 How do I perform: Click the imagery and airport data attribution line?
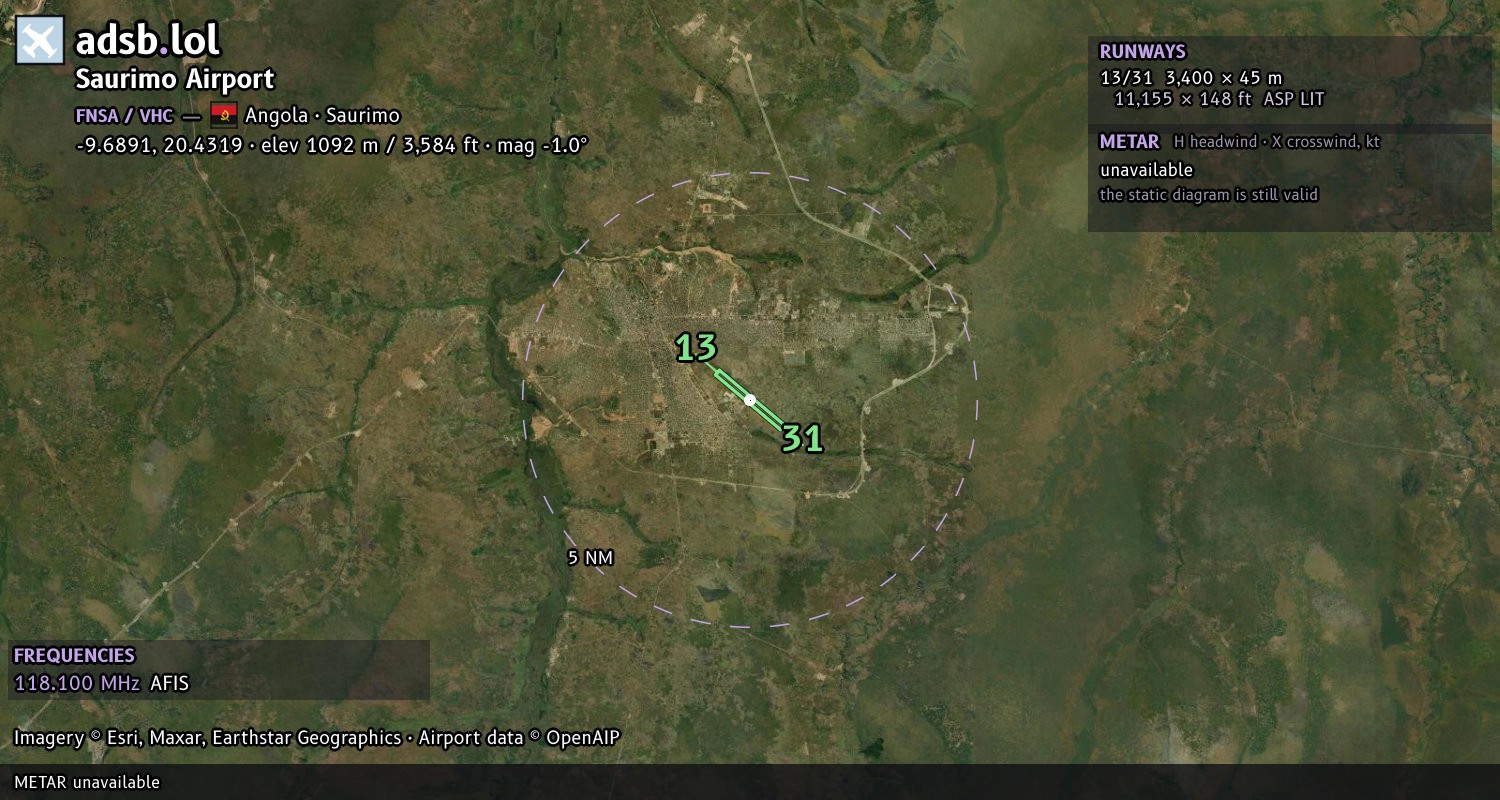(317, 738)
